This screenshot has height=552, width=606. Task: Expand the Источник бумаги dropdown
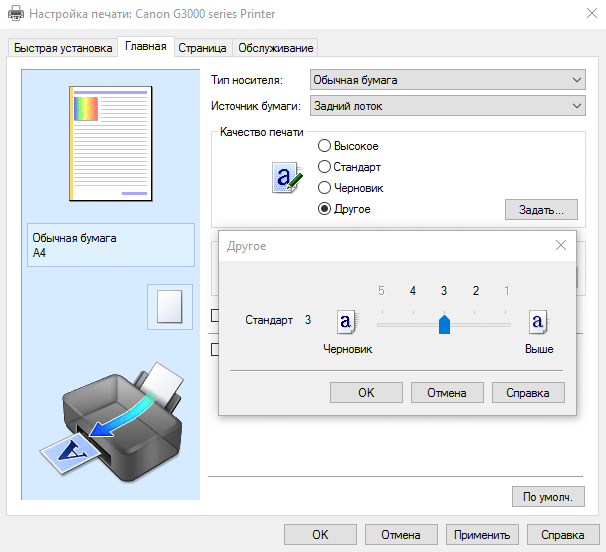point(448,106)
